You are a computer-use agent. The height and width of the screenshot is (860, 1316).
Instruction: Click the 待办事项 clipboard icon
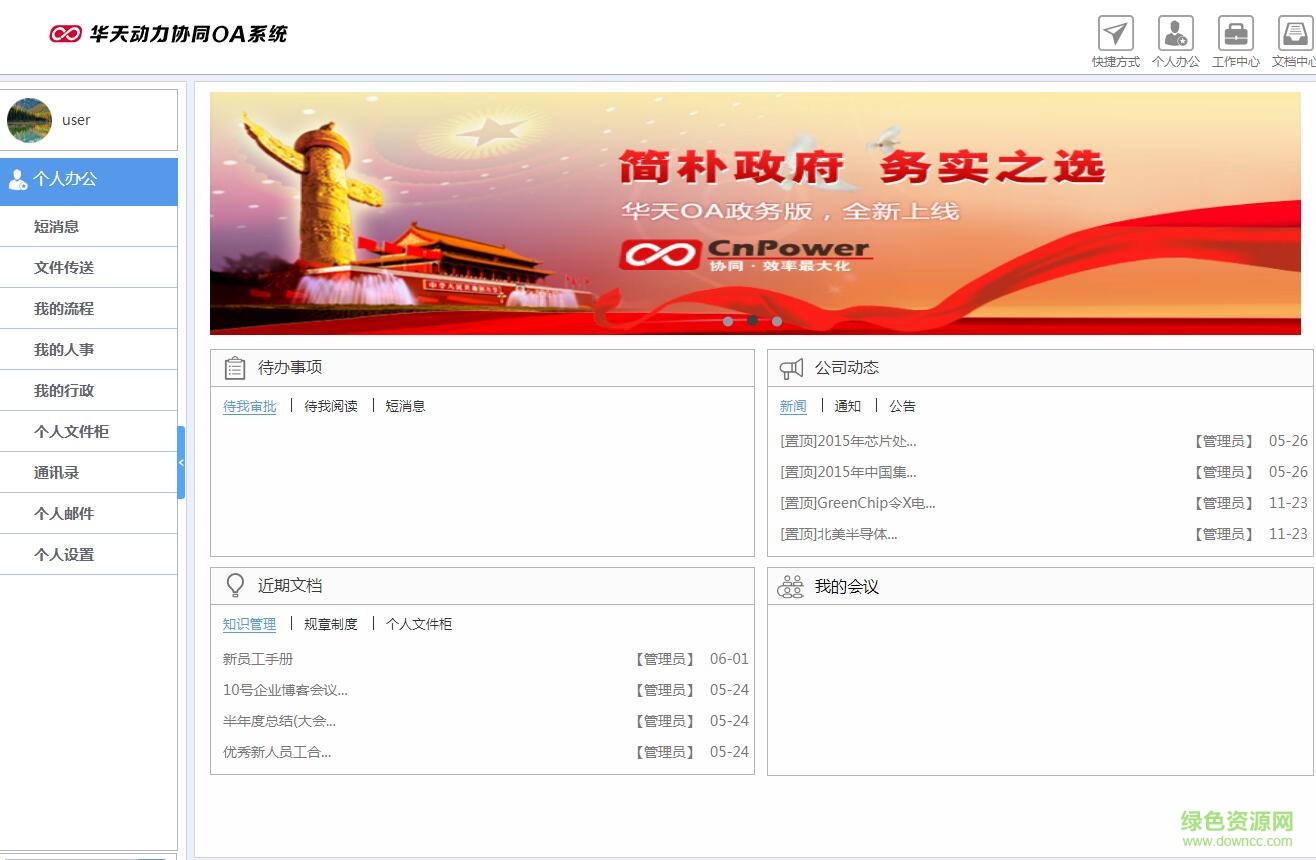235,368
